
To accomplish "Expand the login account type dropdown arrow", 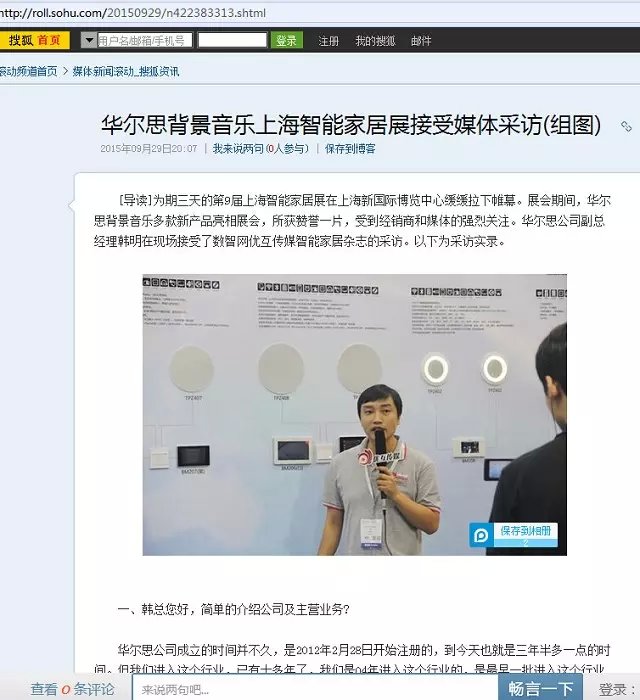I will tap(89, 40).
